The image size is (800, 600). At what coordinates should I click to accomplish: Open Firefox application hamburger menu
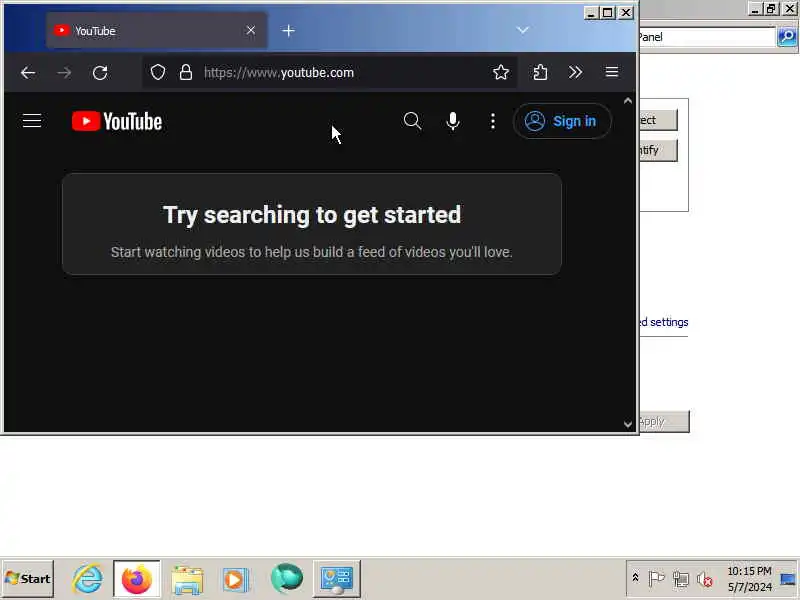612,72
